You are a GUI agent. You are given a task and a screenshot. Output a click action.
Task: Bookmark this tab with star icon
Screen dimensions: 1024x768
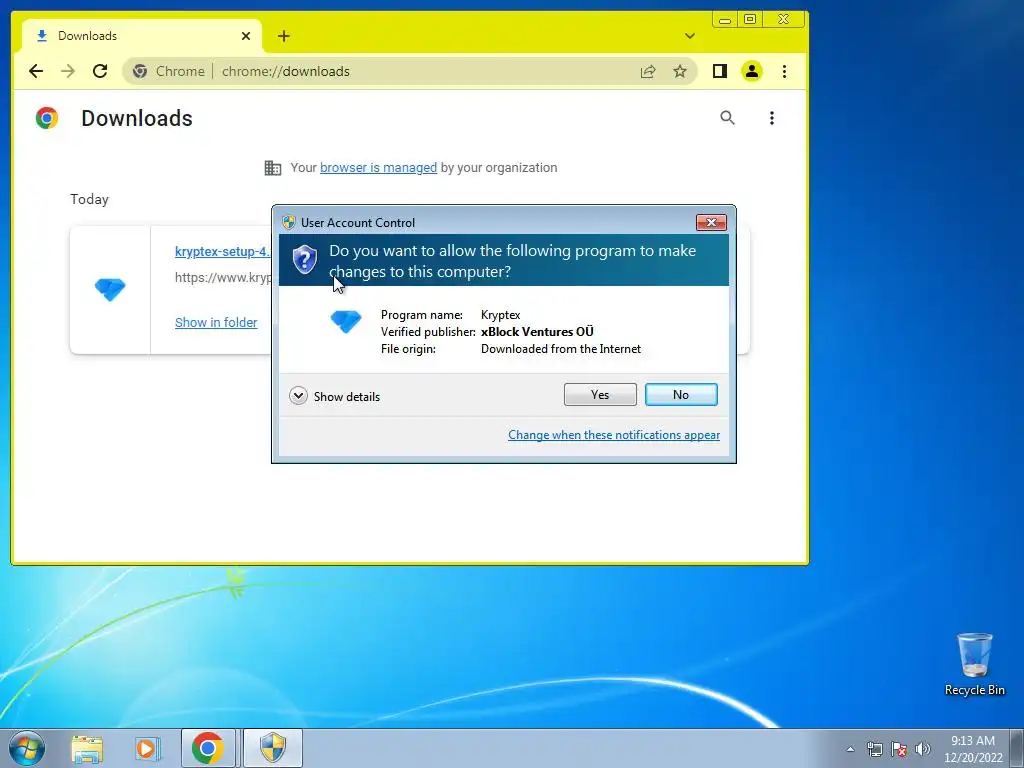point(680,71)
